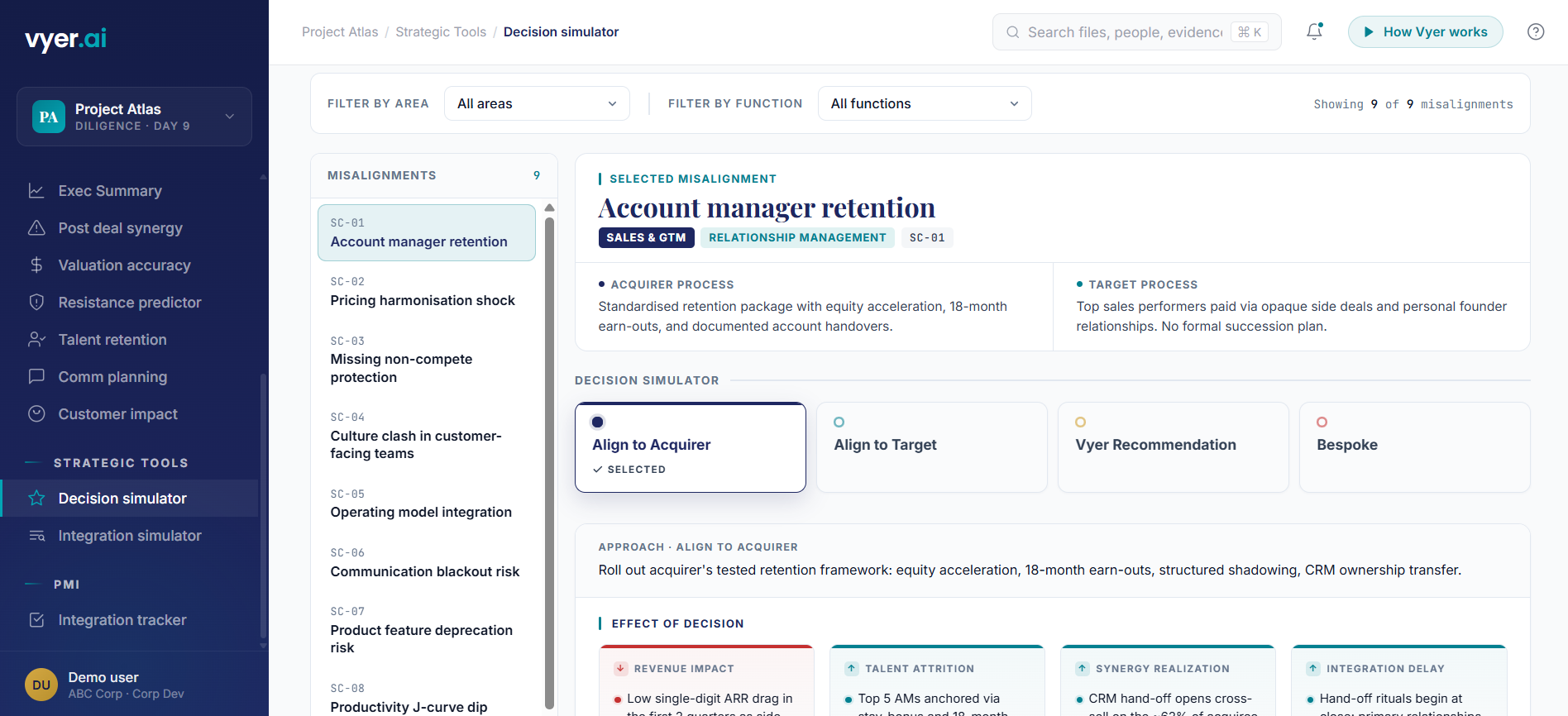Click the Demo user profile name
Viewport: 1568px width, 716px height.
pos(103,677)
